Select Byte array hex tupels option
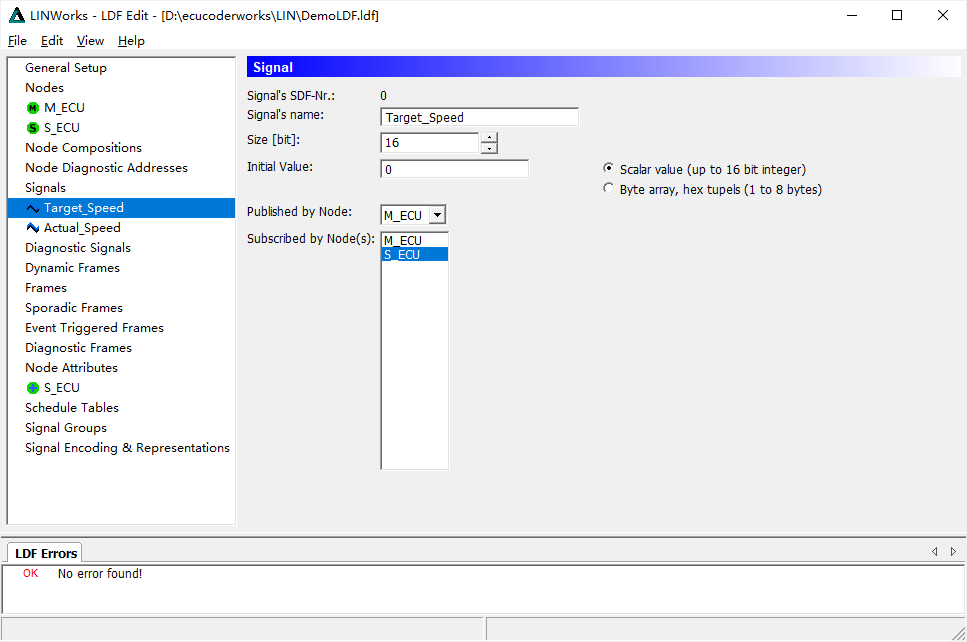Image resolution: width=967 pixels, height=642 pixels. [609, 188]
